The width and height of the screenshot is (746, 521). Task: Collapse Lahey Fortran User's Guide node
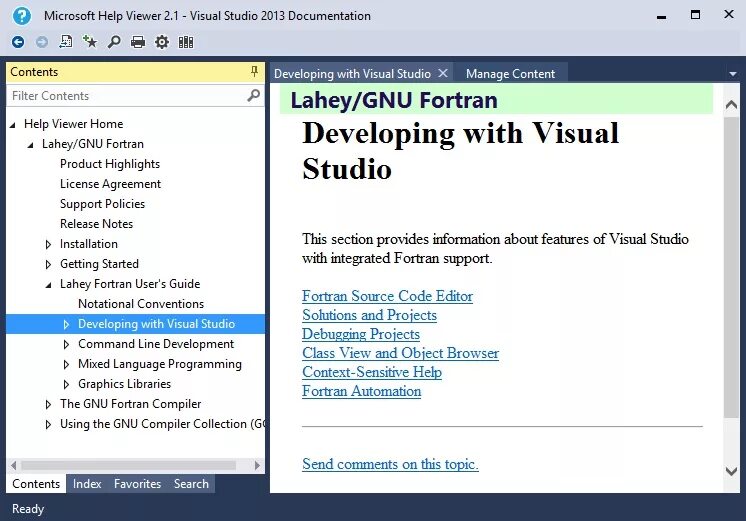pos(49,285)
